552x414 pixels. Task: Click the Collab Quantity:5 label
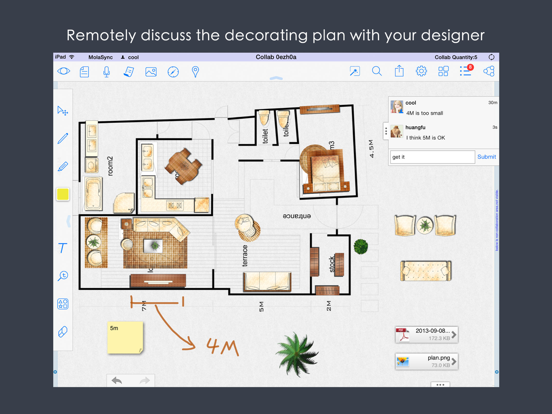[x=456, y=57]
